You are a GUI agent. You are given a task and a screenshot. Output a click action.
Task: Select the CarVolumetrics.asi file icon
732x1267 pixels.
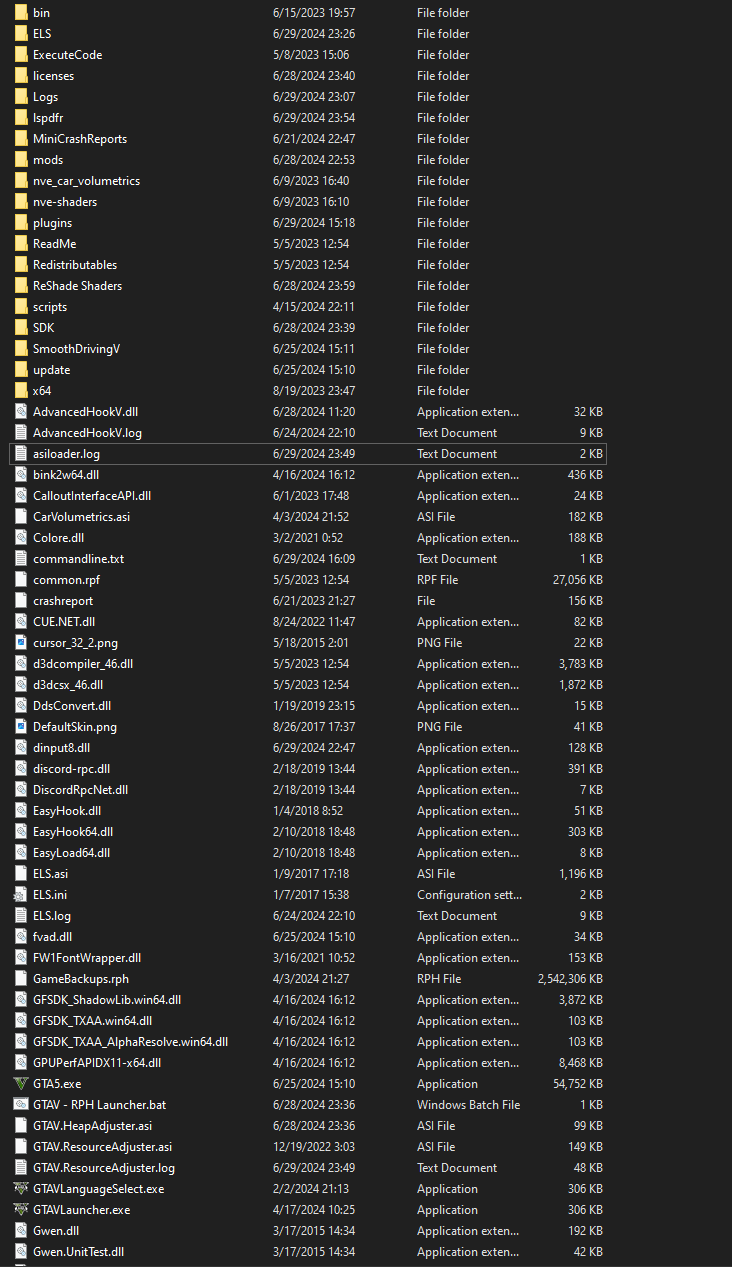tap(21, 517)
